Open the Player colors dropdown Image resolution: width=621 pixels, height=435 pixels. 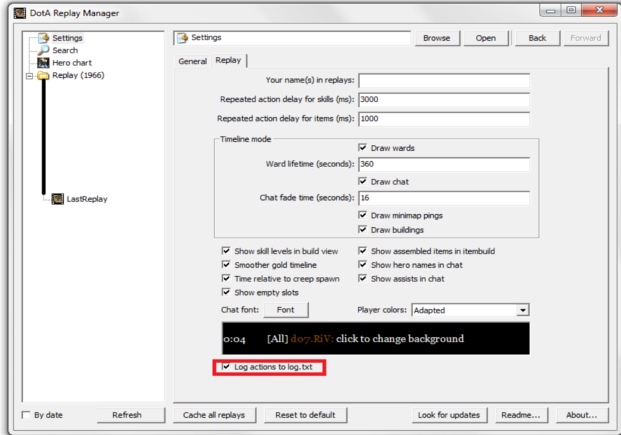tap(522, 310)
